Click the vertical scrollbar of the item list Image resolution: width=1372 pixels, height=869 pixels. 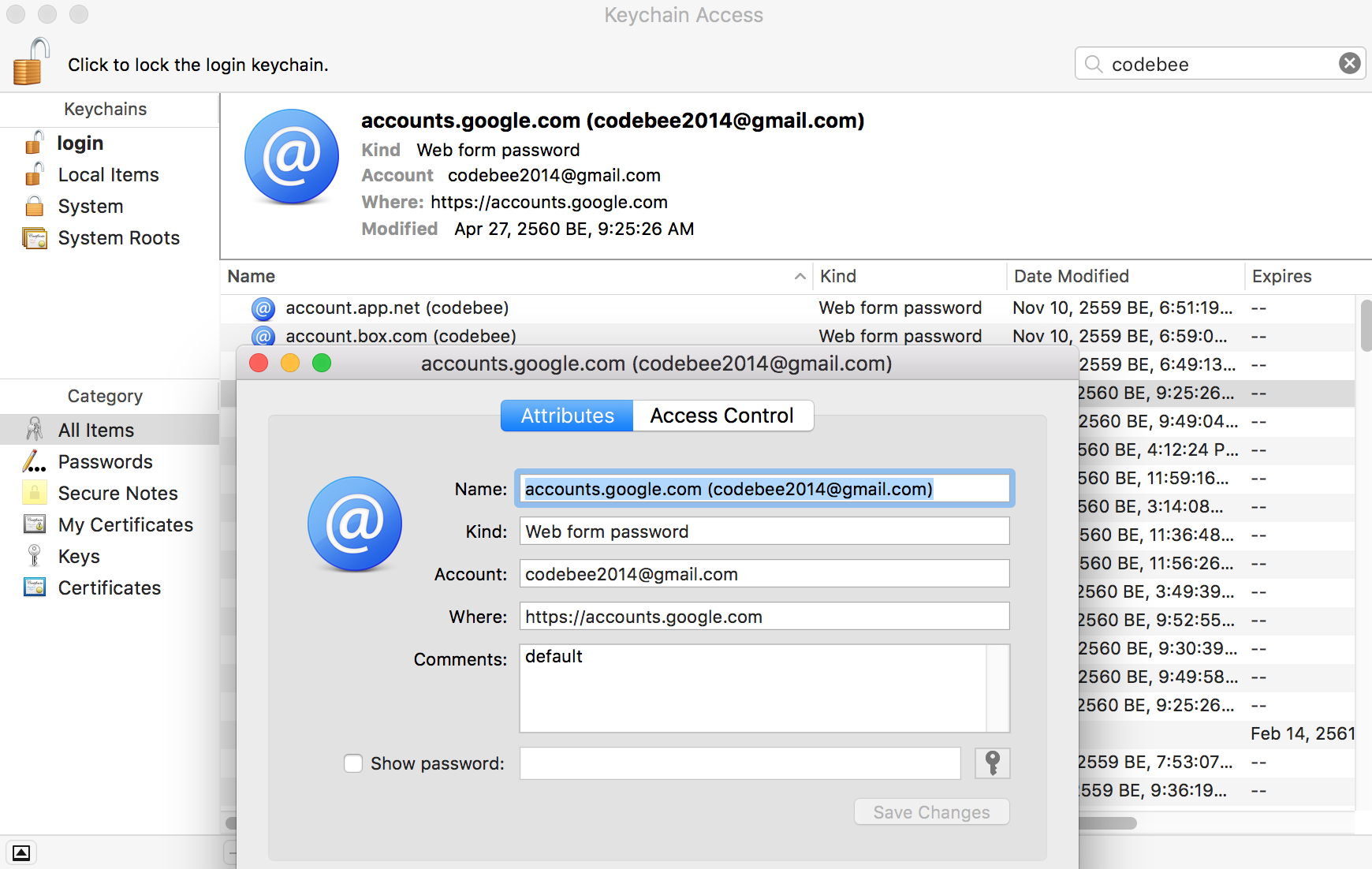point(1365,325)
